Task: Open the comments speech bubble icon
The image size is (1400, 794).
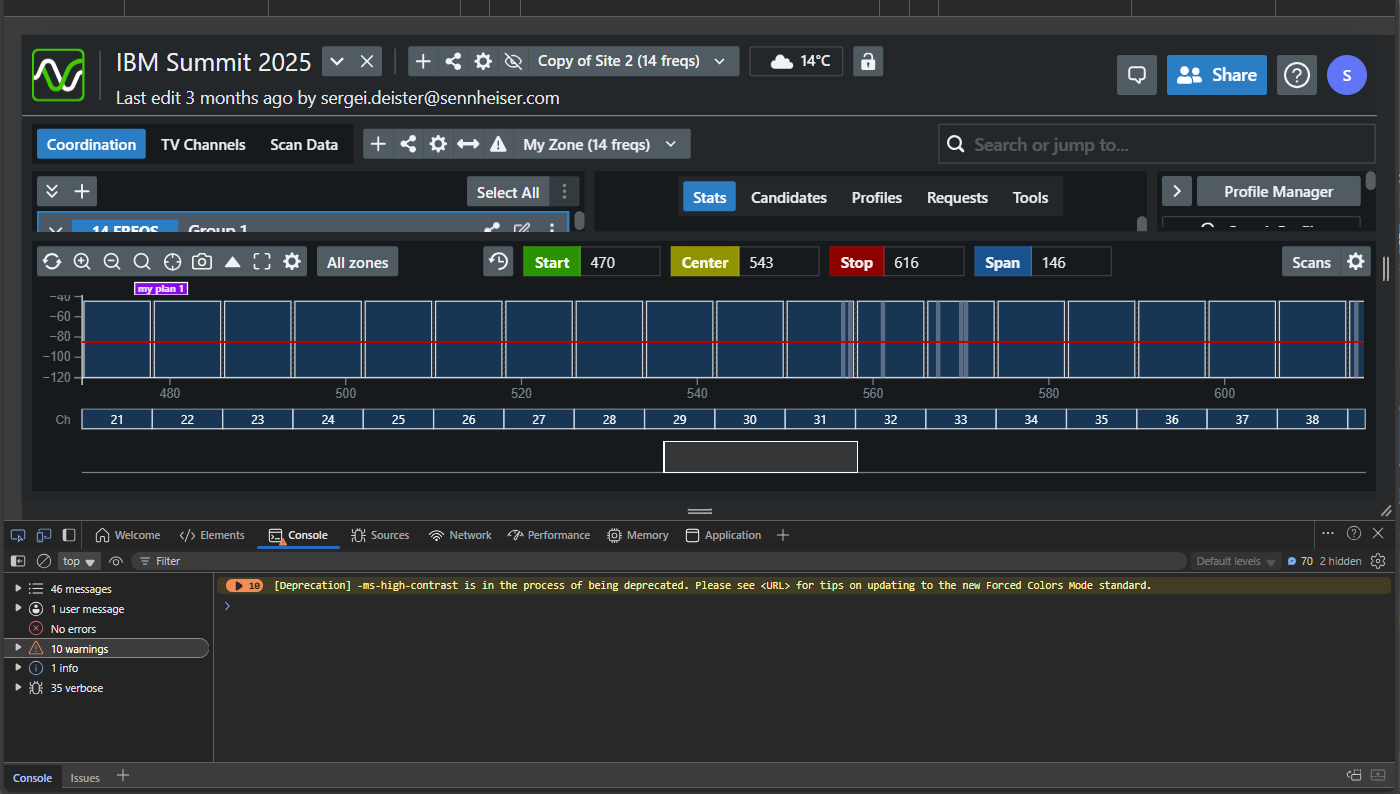Action: point(1137,75)
